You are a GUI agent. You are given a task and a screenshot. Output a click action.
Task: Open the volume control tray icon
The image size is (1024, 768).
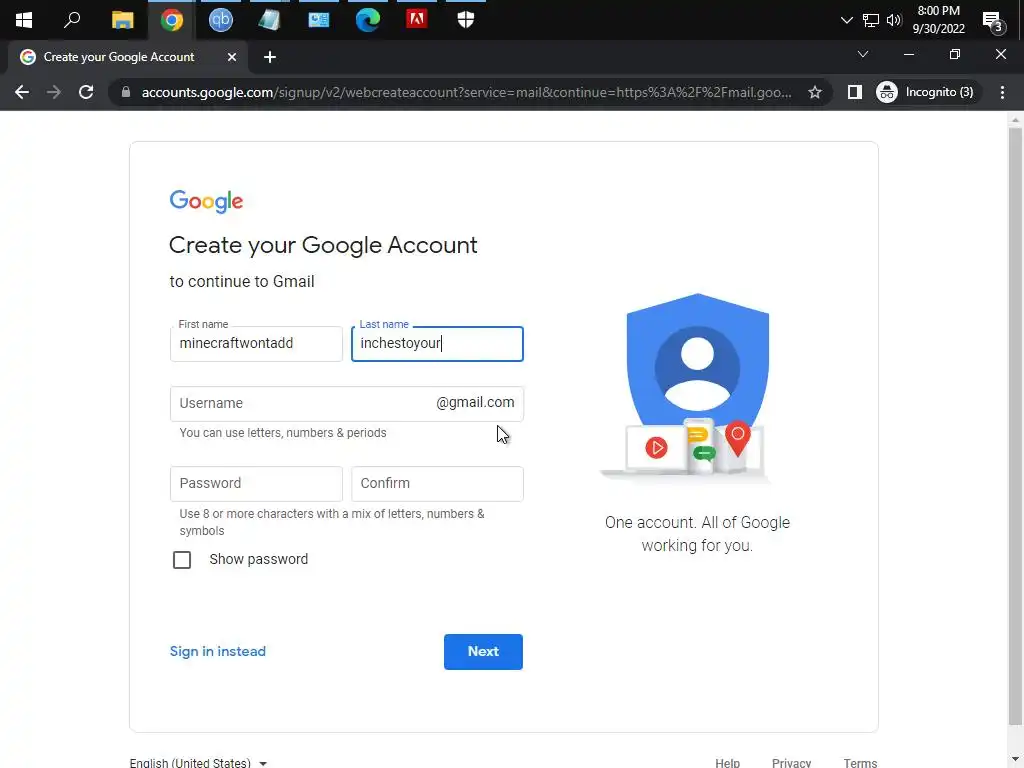point(894,20)
